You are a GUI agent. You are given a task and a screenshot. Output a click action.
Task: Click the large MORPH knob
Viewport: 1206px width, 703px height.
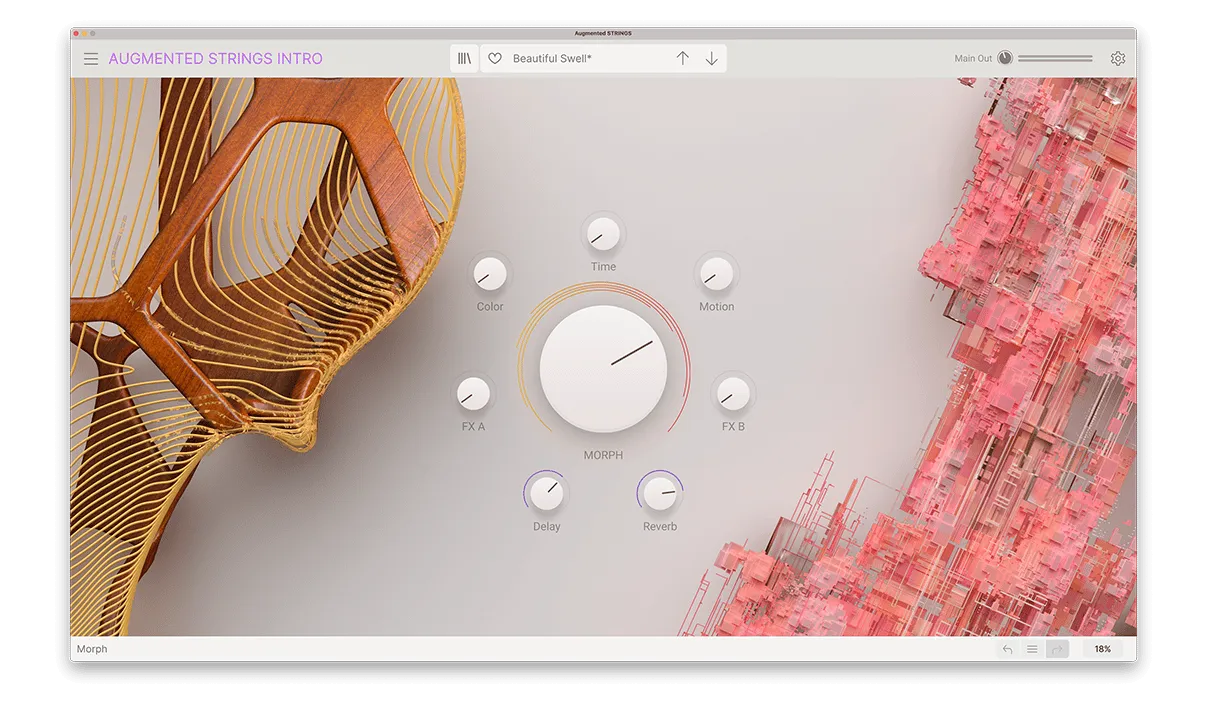pyautogui.click(x=603, y=369)
